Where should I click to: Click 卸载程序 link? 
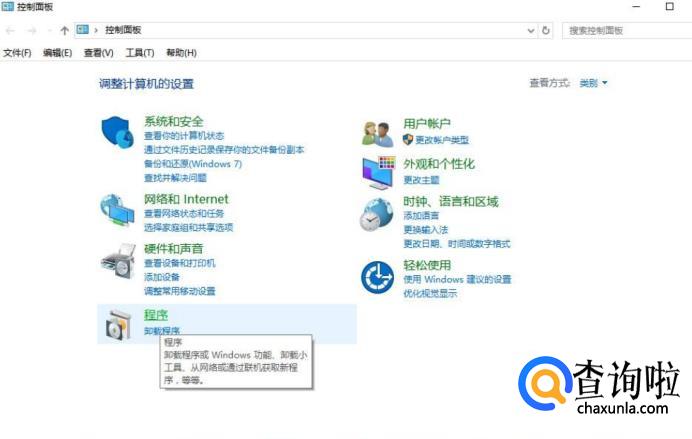tap(162, 331)
